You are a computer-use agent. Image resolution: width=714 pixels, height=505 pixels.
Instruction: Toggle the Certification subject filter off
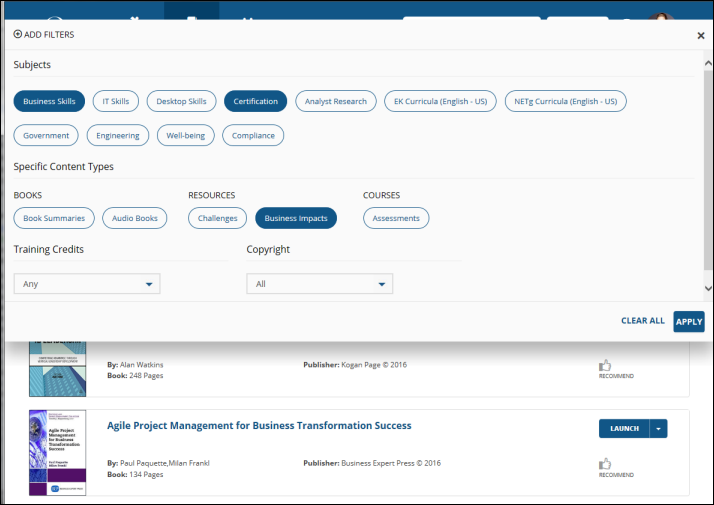tap(255, 101)
